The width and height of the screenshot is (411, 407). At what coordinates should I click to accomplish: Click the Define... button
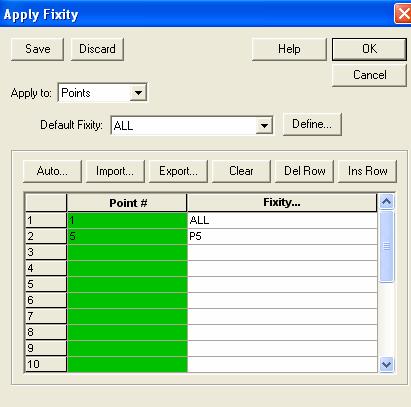[312, 124]
